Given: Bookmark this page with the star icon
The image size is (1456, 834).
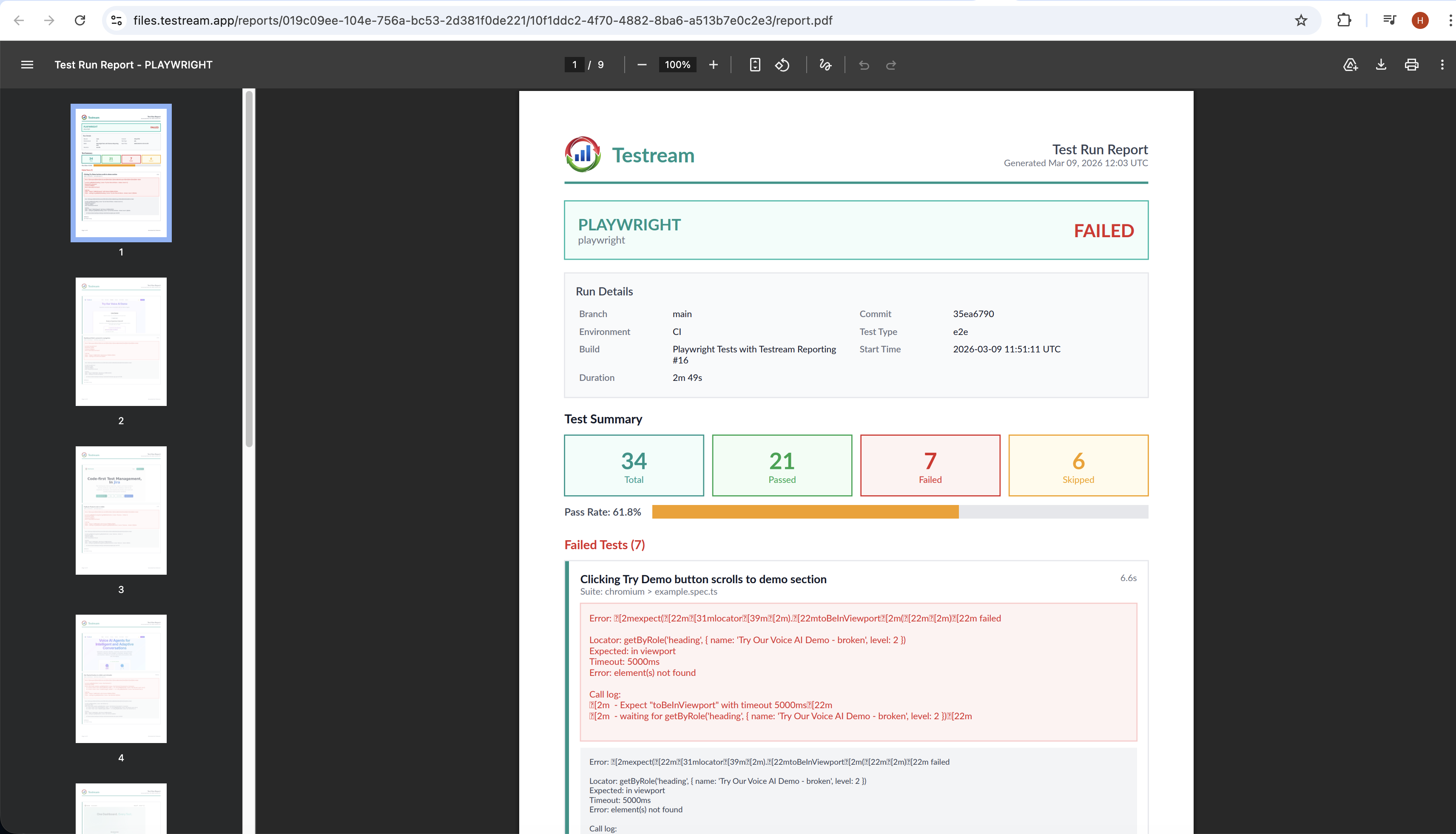Looking at the screenshot, I should [1301, 21].
